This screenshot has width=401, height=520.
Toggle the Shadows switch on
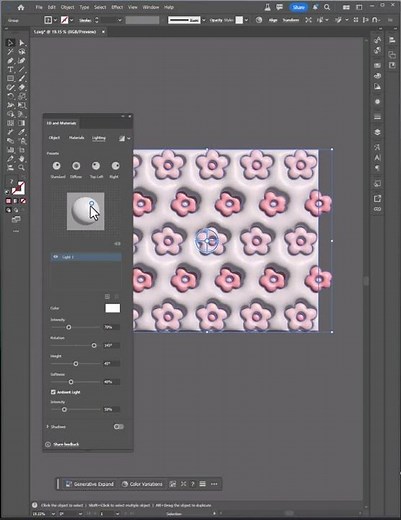point(118,427)
